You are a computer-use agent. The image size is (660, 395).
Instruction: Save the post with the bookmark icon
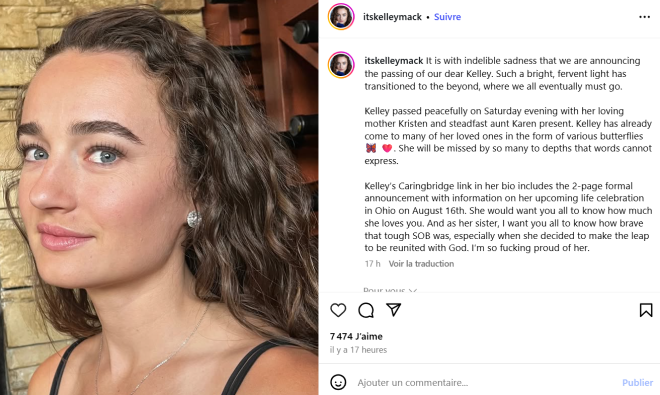click(646, 310)
